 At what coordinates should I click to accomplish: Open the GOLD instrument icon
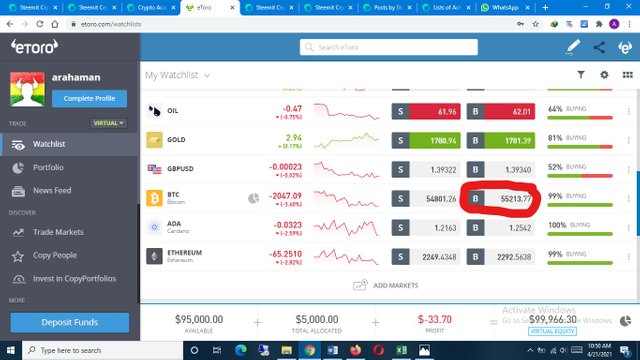(154, 140)
